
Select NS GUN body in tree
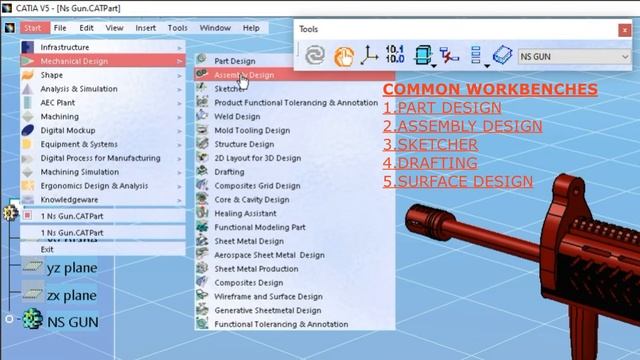pyautogui.click(x=73, y=322)
